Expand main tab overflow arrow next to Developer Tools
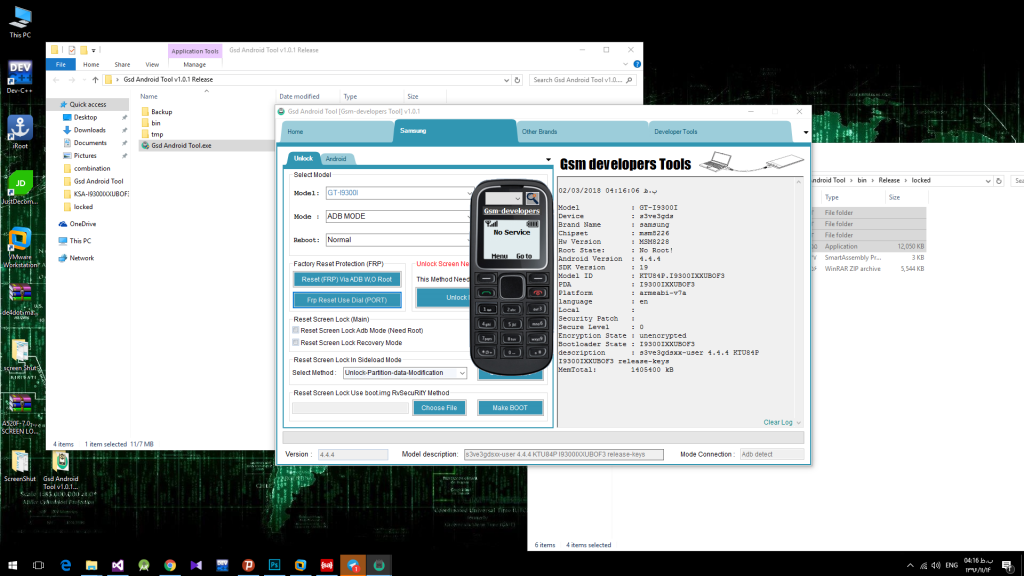 pyautogui.click(x=806, y=133)
